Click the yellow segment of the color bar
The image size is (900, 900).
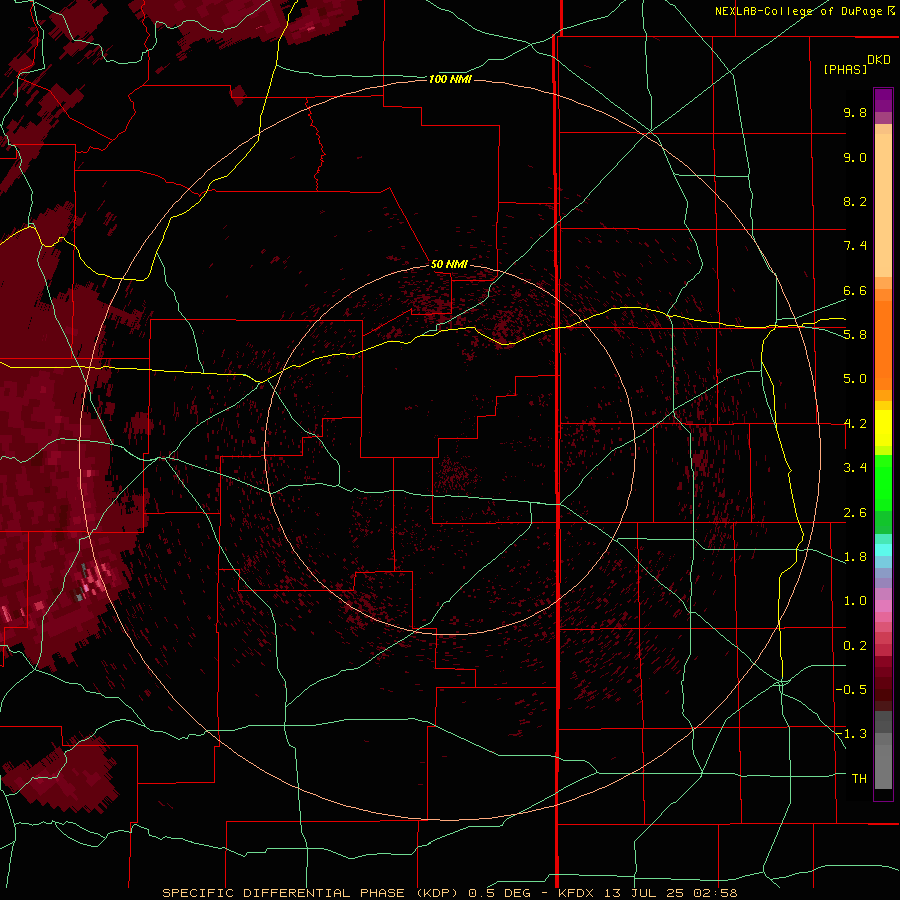(883, 428)
